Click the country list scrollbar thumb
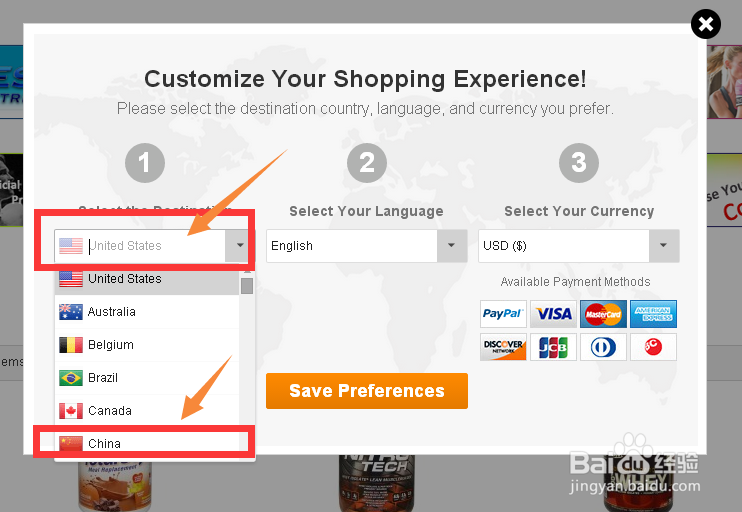This screenshot has width=742, height=512. click(x=247, y=286)
